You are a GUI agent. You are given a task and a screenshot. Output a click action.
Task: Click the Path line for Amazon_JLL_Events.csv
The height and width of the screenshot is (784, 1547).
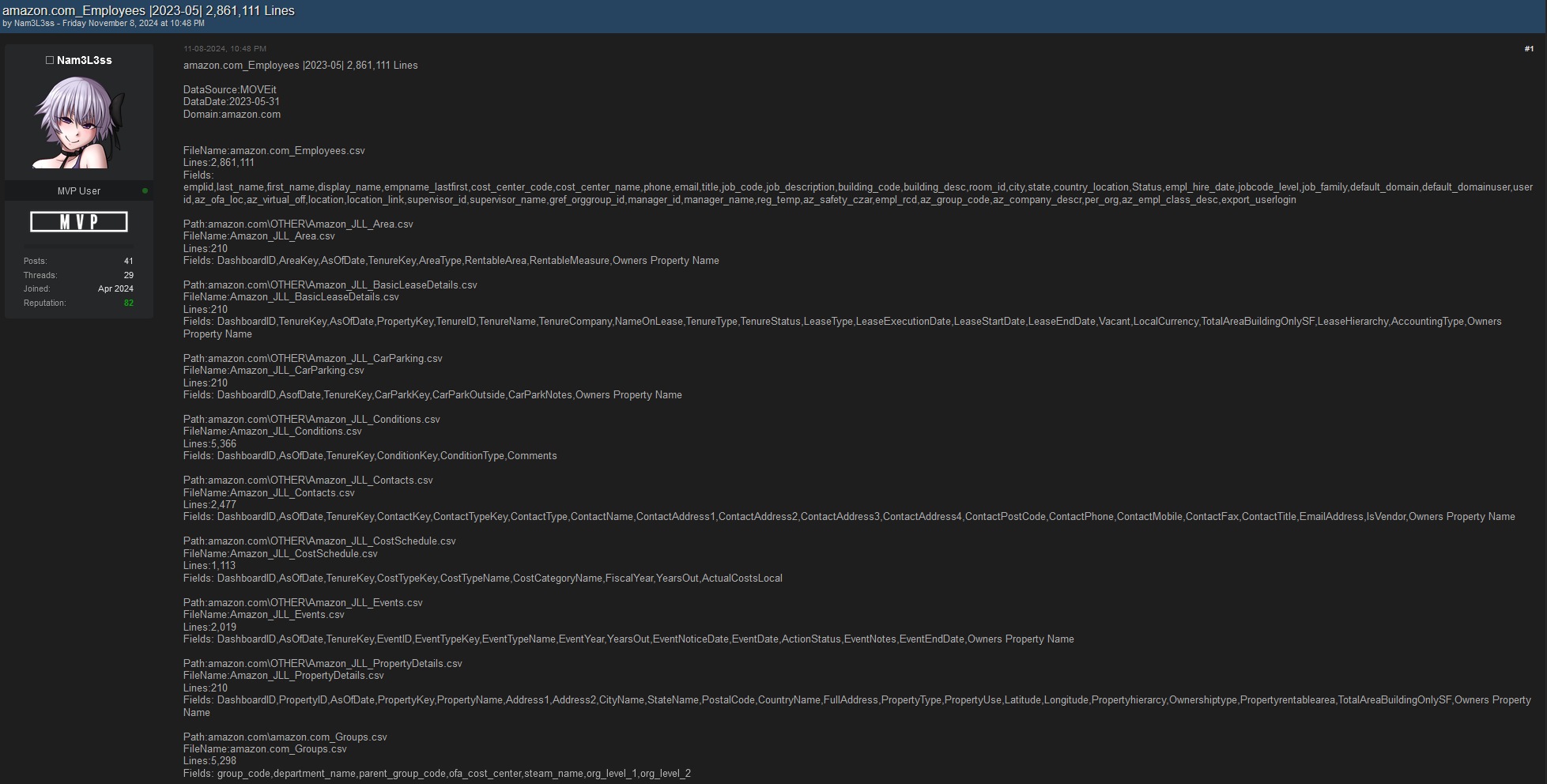303,603
